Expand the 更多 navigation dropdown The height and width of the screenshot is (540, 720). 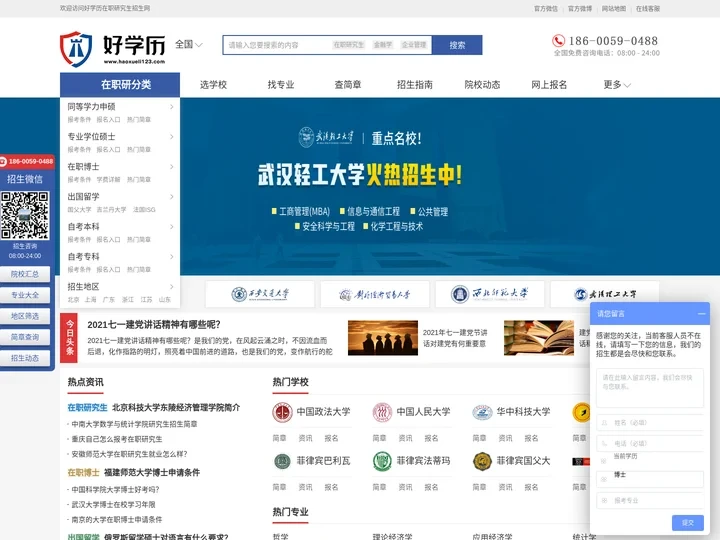click(x=617, y=84)
